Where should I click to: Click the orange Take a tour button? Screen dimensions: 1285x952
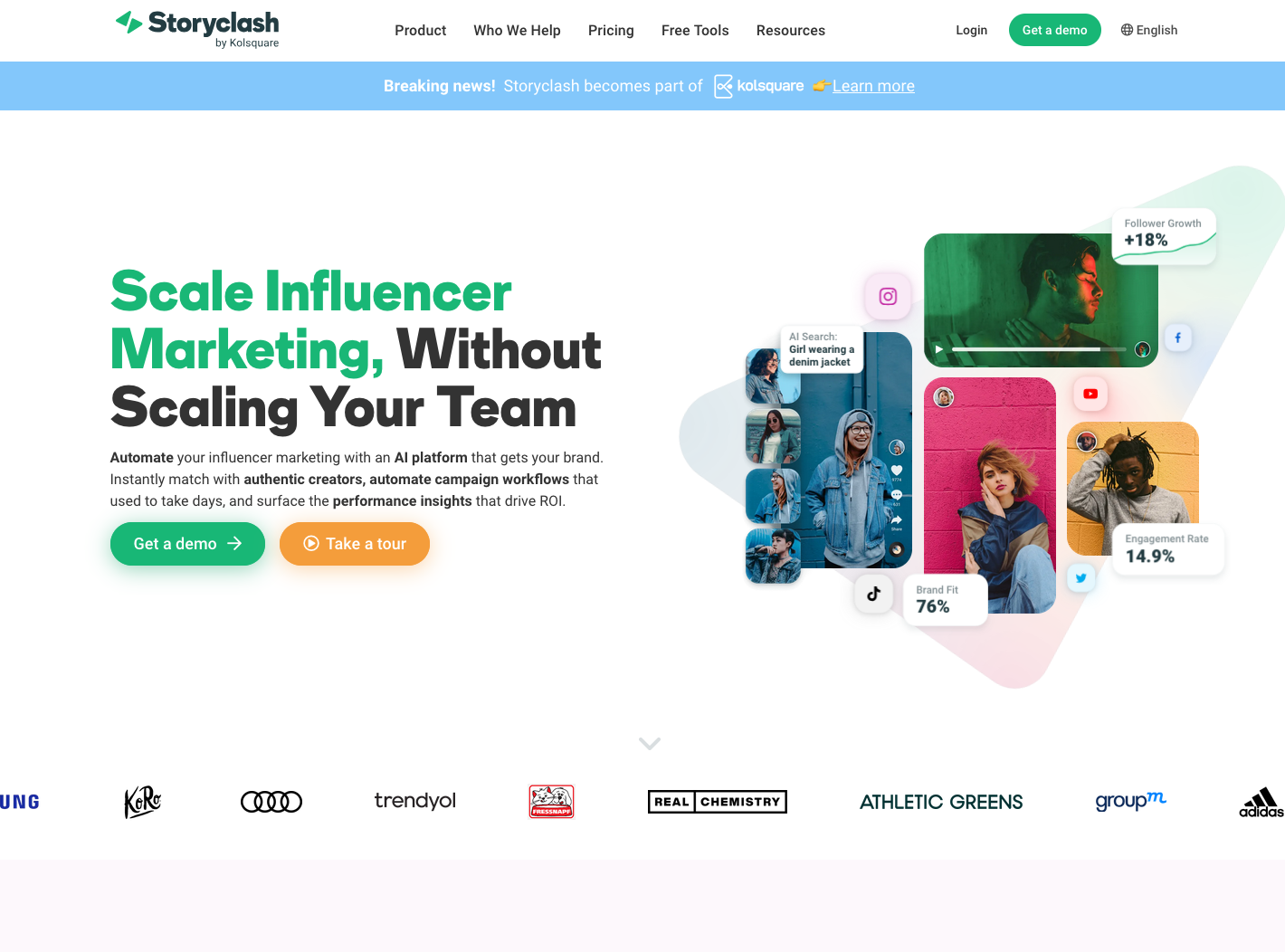click(x=355, y=544)
